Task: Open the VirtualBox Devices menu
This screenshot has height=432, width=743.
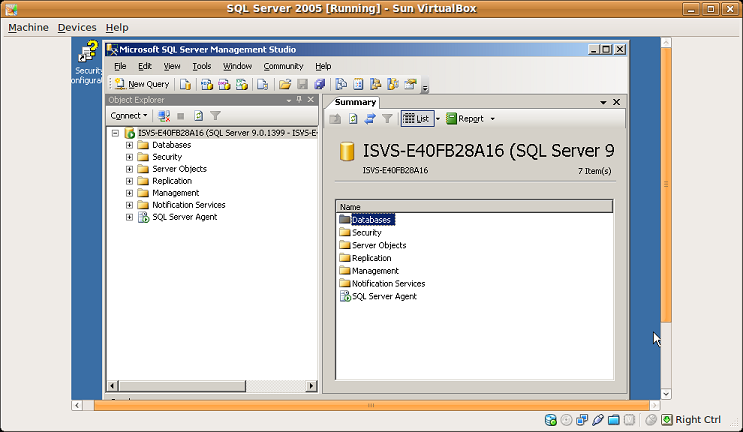Action: coord(77,27)
